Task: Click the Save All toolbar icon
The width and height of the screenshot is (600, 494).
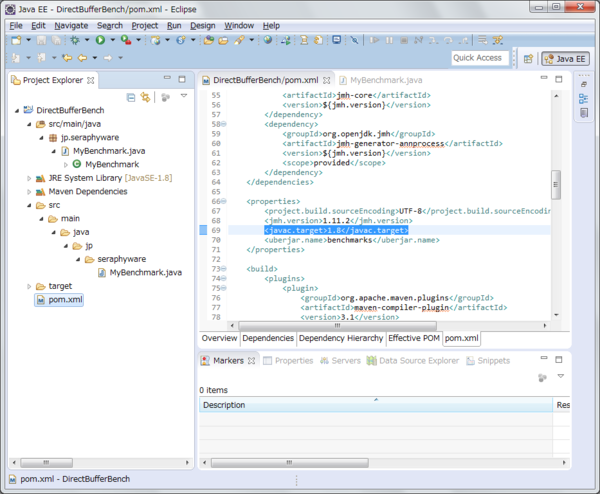Action: (56, 40)
